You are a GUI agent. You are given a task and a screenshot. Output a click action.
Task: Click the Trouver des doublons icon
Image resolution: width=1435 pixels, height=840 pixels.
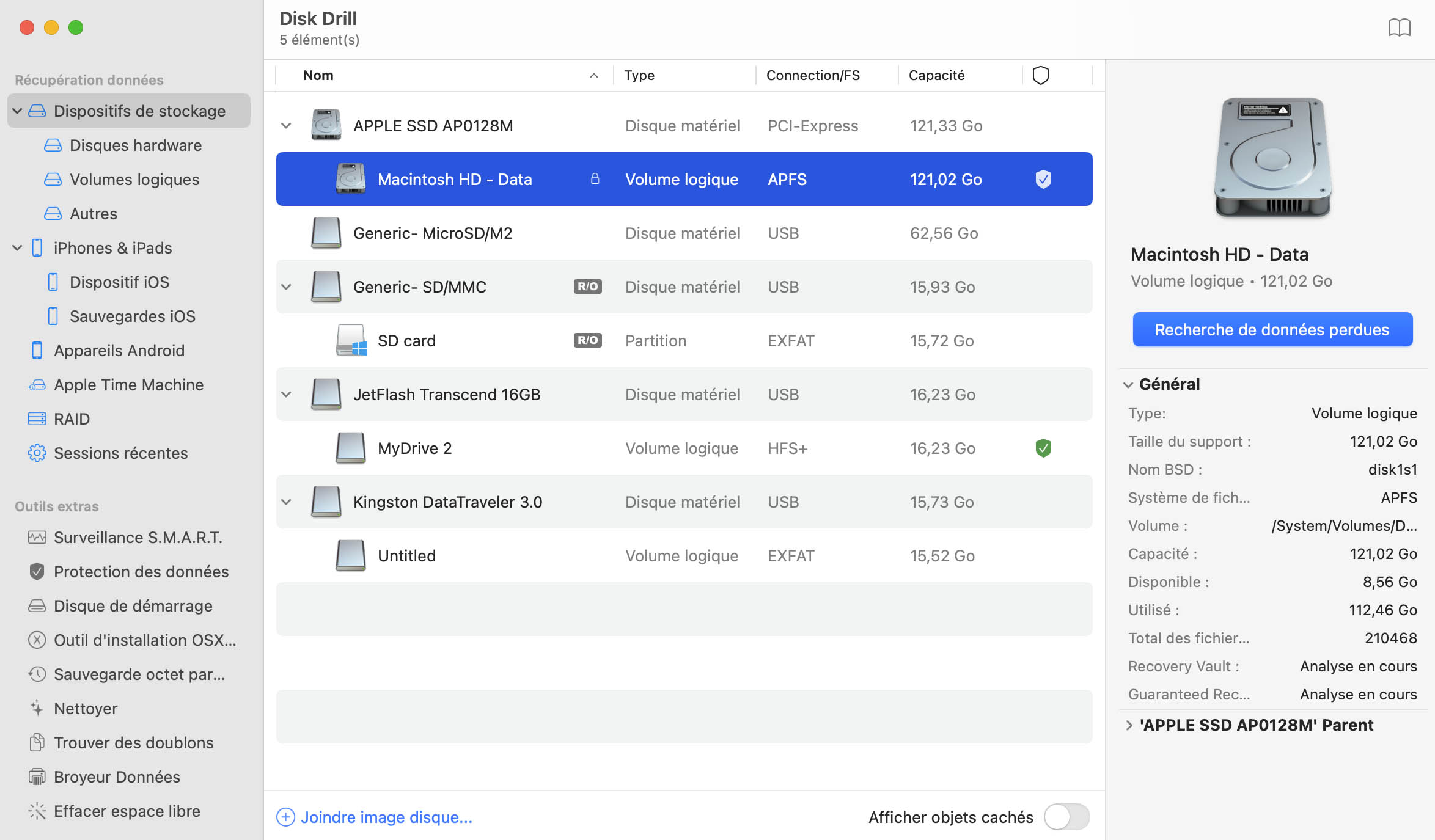click(37, 743)
